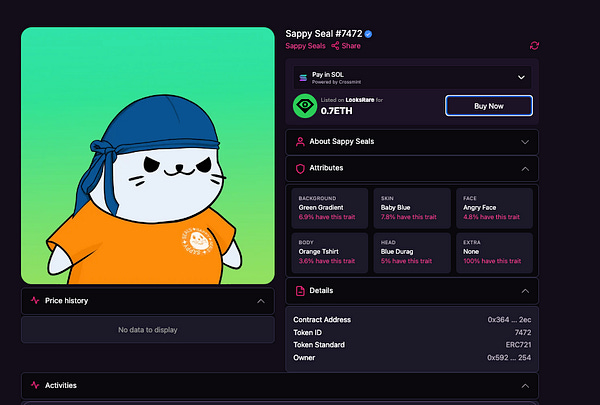The height and width of the screenshot is (405, 600).
Task: Click the share icon next to Share
Action: (x=335, y=46)
